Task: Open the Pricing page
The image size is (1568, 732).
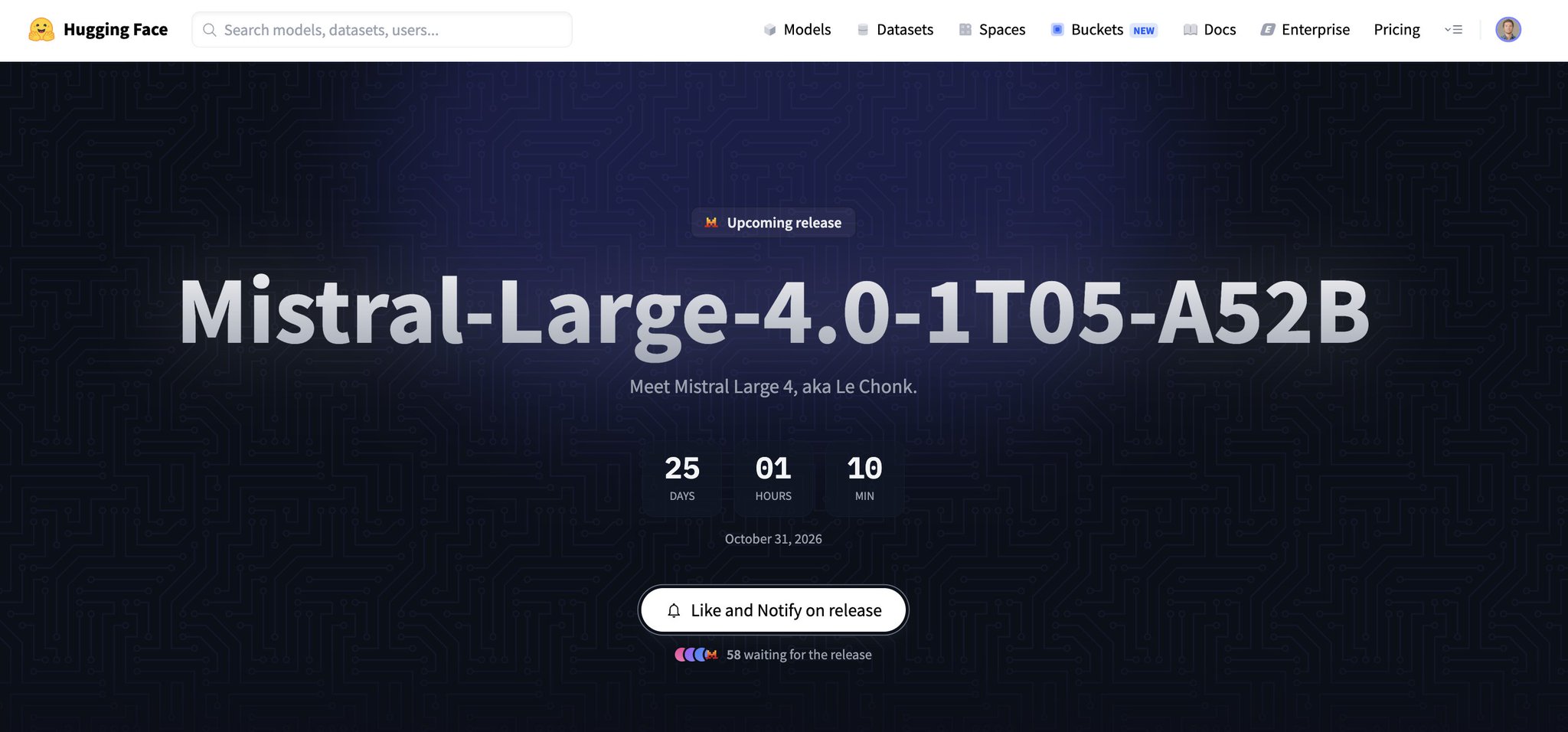Action: [1396, 30]
